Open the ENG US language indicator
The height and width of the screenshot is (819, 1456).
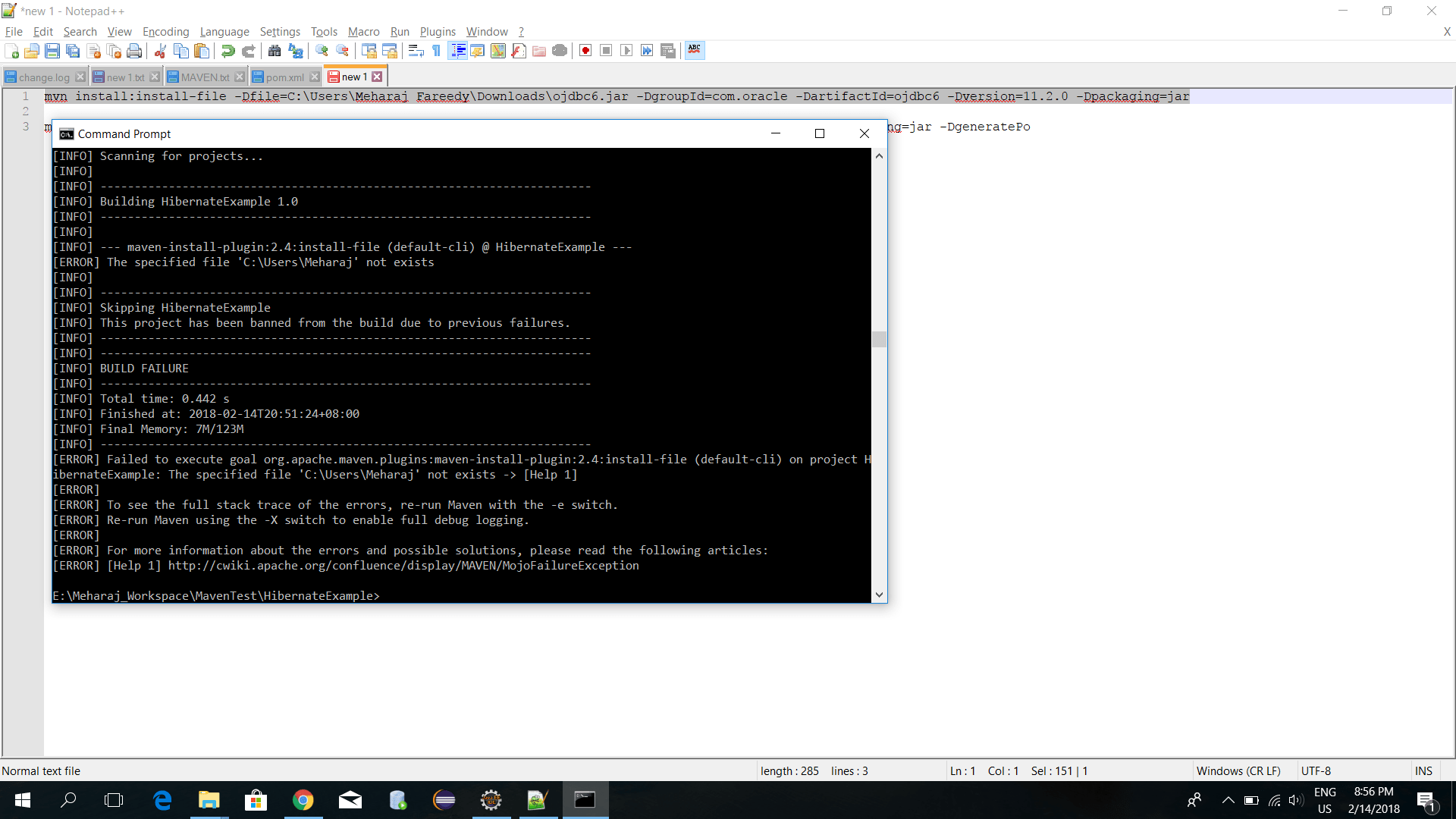click(x=1325, y=800)
